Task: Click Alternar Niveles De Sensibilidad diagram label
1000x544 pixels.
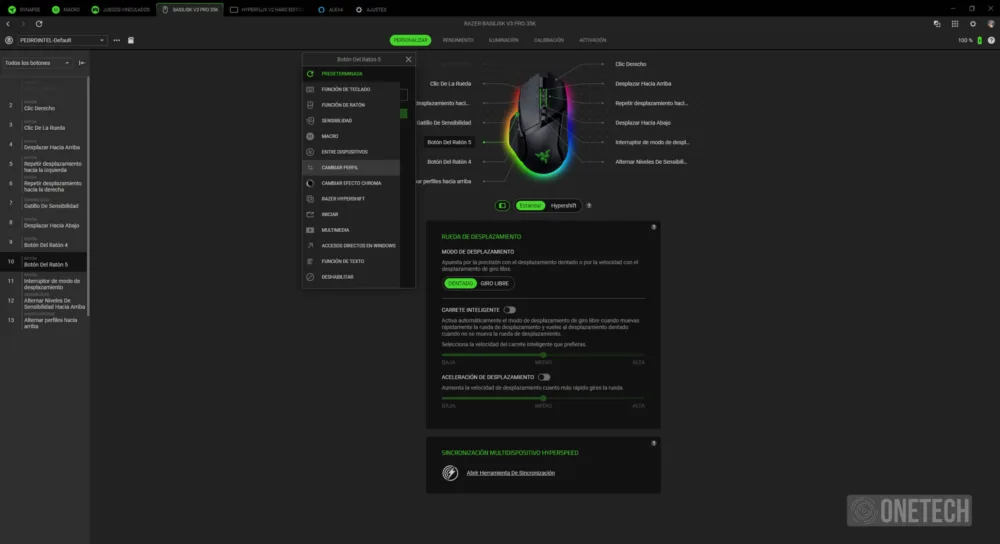Action: pyautogui.click(x=651, y=162)
